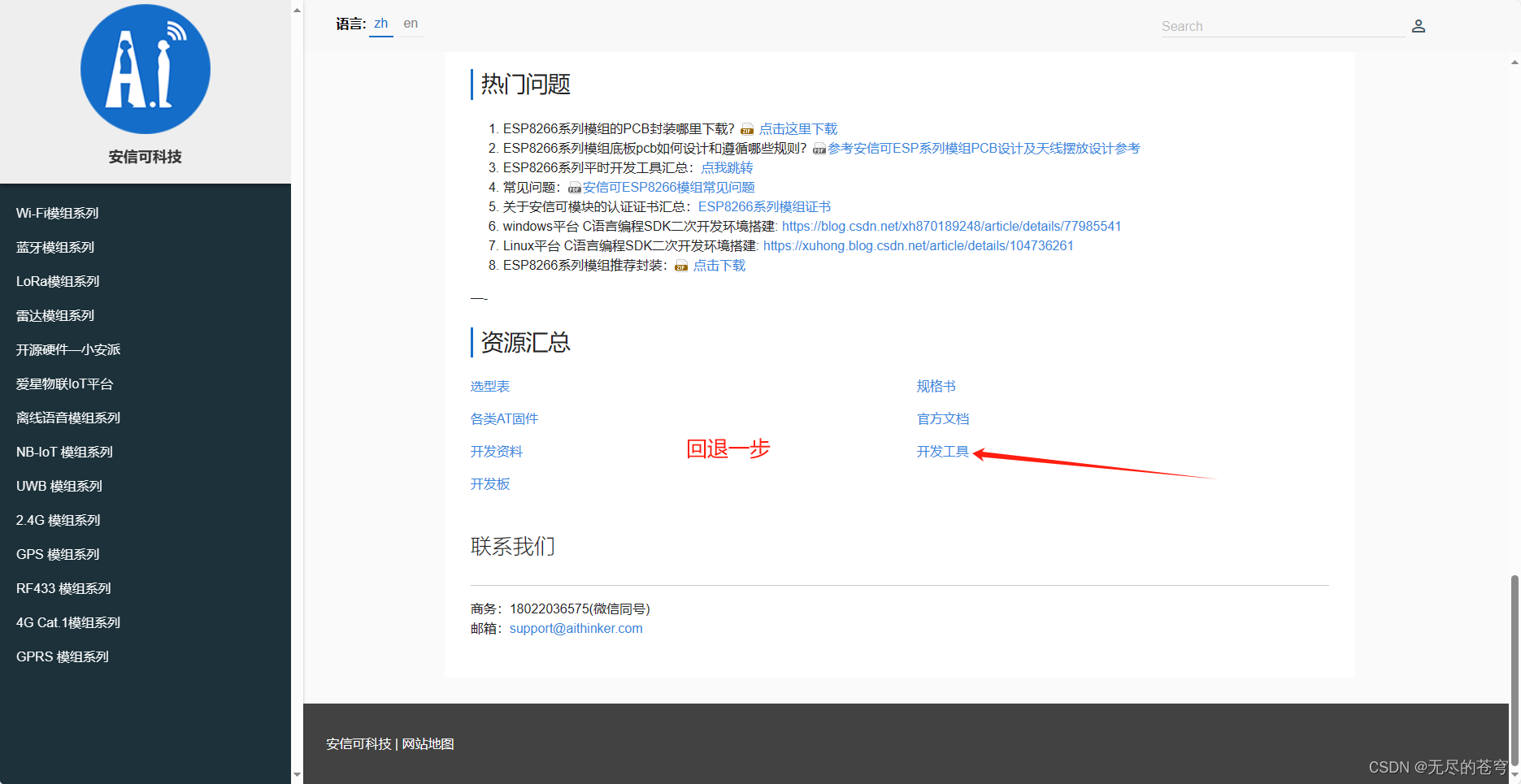The height and width of the screenshot is (784, 1521).
Task: Click 网站地图 footer link
Action: pos(428,744)
